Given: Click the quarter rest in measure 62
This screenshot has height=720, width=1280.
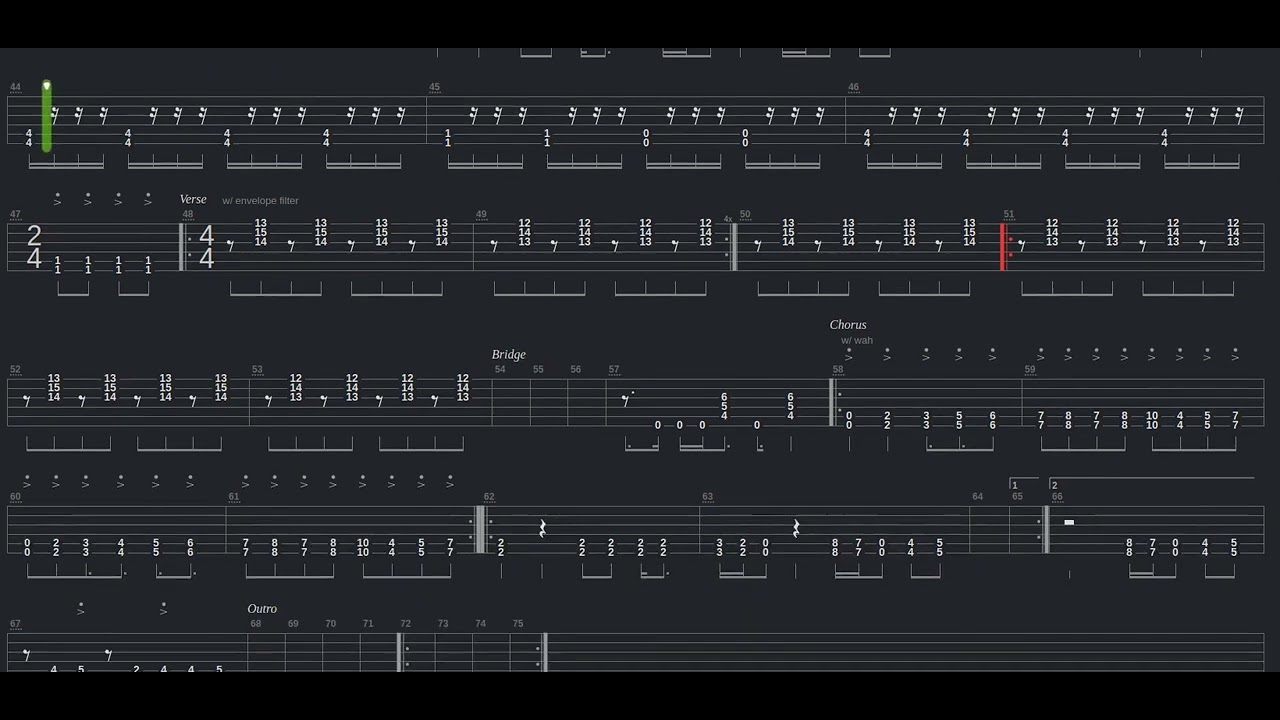Looking at the screenshot, I should tap(543, 528).
